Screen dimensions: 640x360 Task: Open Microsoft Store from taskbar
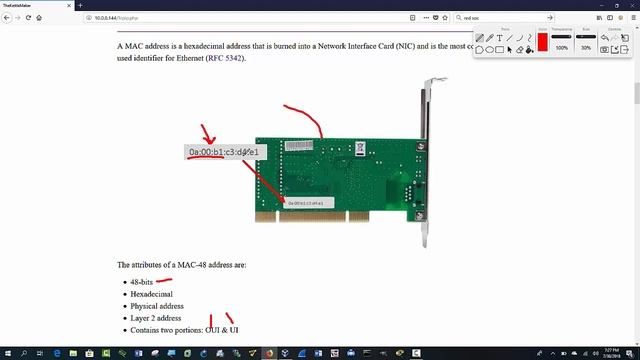(89, 353)
